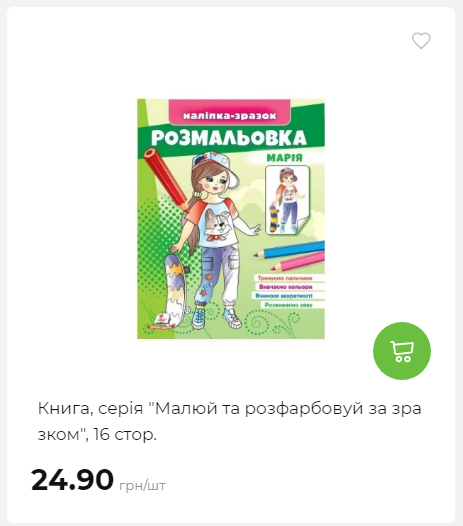The width and height of the screenshot is (463, 526).
Task: Click the large red pencil on cover
Action: point(166,180)
